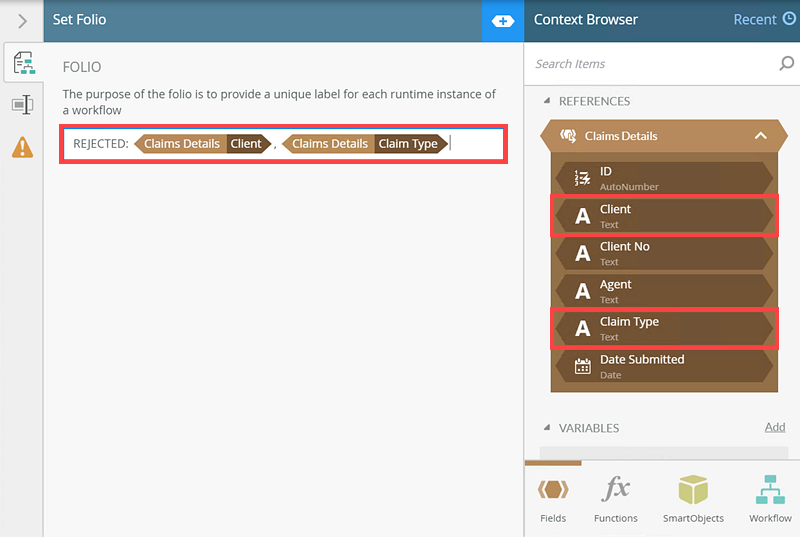Expand the collapsed left panel chevron
Image resolution: width=800 pixels, height=537 pixels.
point(22,20)
